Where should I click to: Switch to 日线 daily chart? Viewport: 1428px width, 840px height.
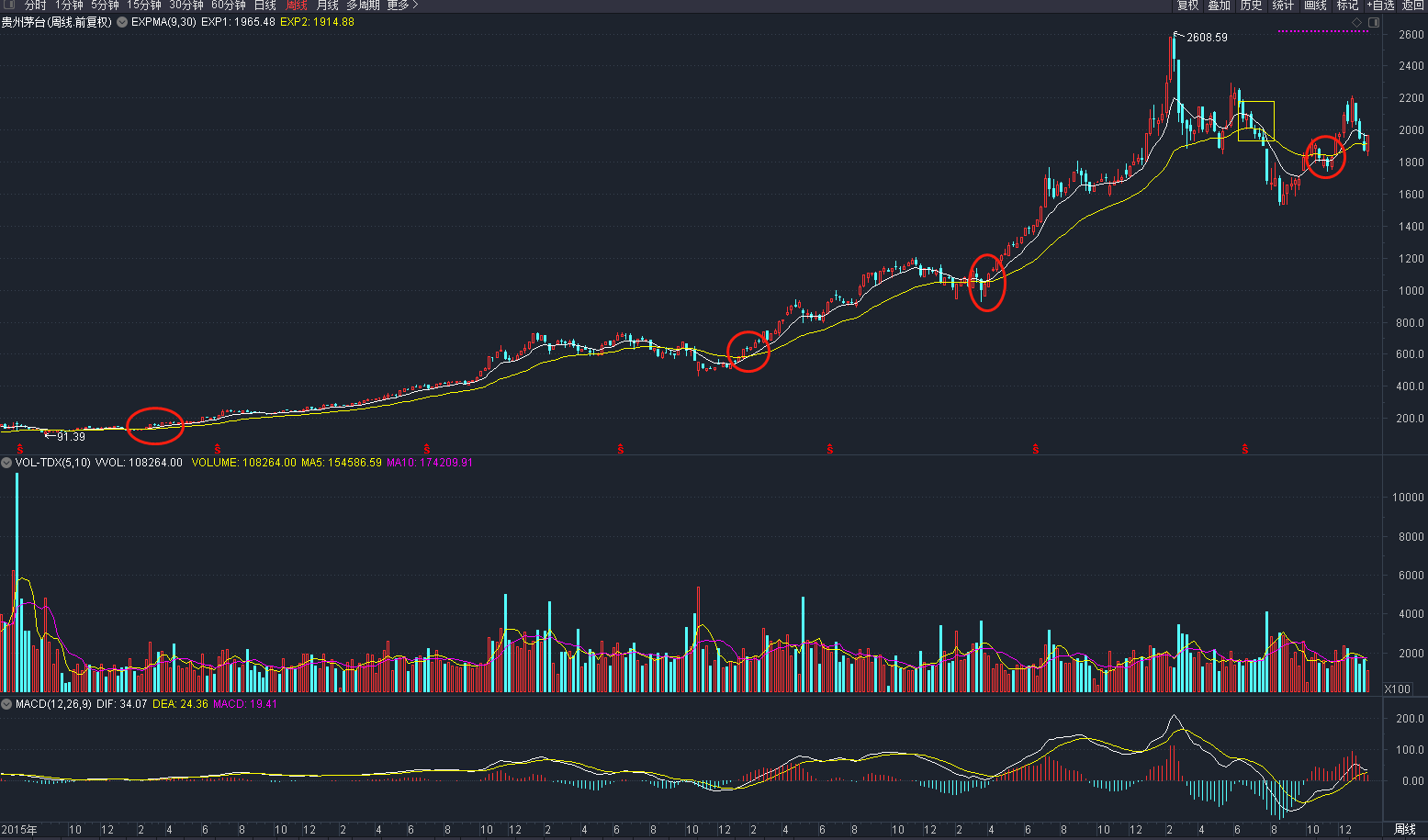click(x=264, y=6)
